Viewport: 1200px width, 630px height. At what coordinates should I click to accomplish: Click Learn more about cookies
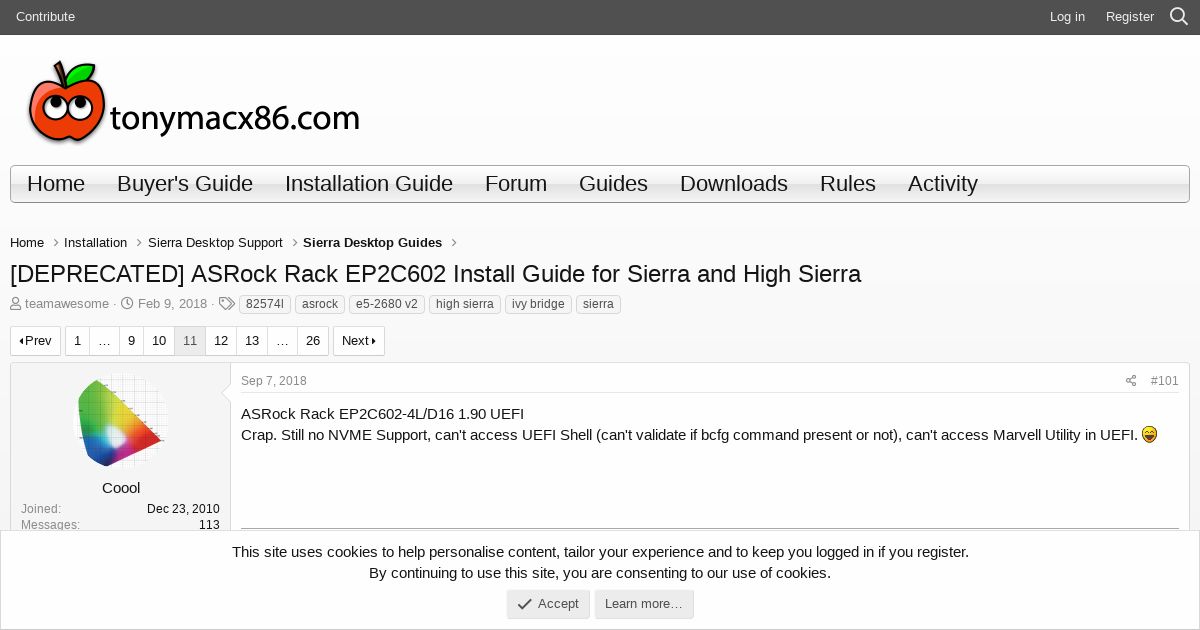click(x=644, y=604)
